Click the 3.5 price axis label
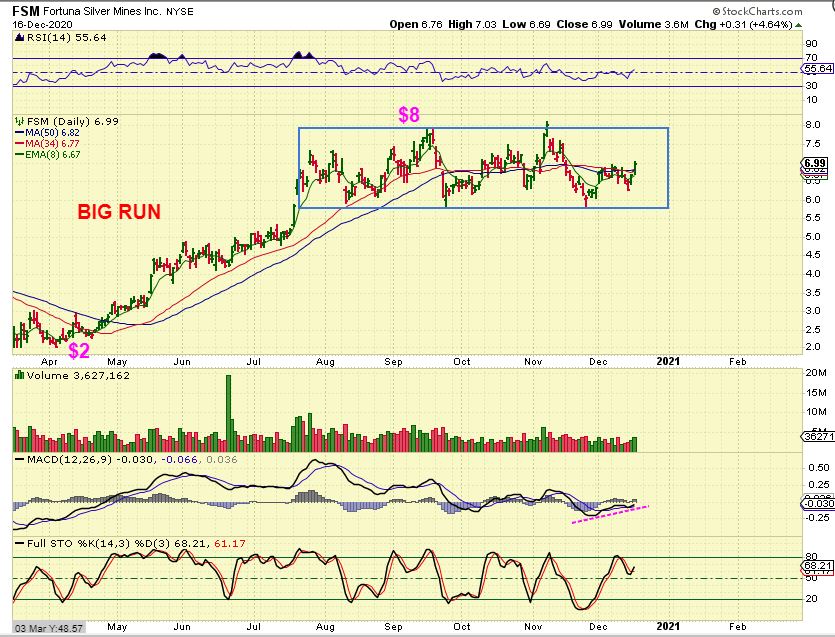Screen dimensions: 835x637 click(x=813, y=292)
